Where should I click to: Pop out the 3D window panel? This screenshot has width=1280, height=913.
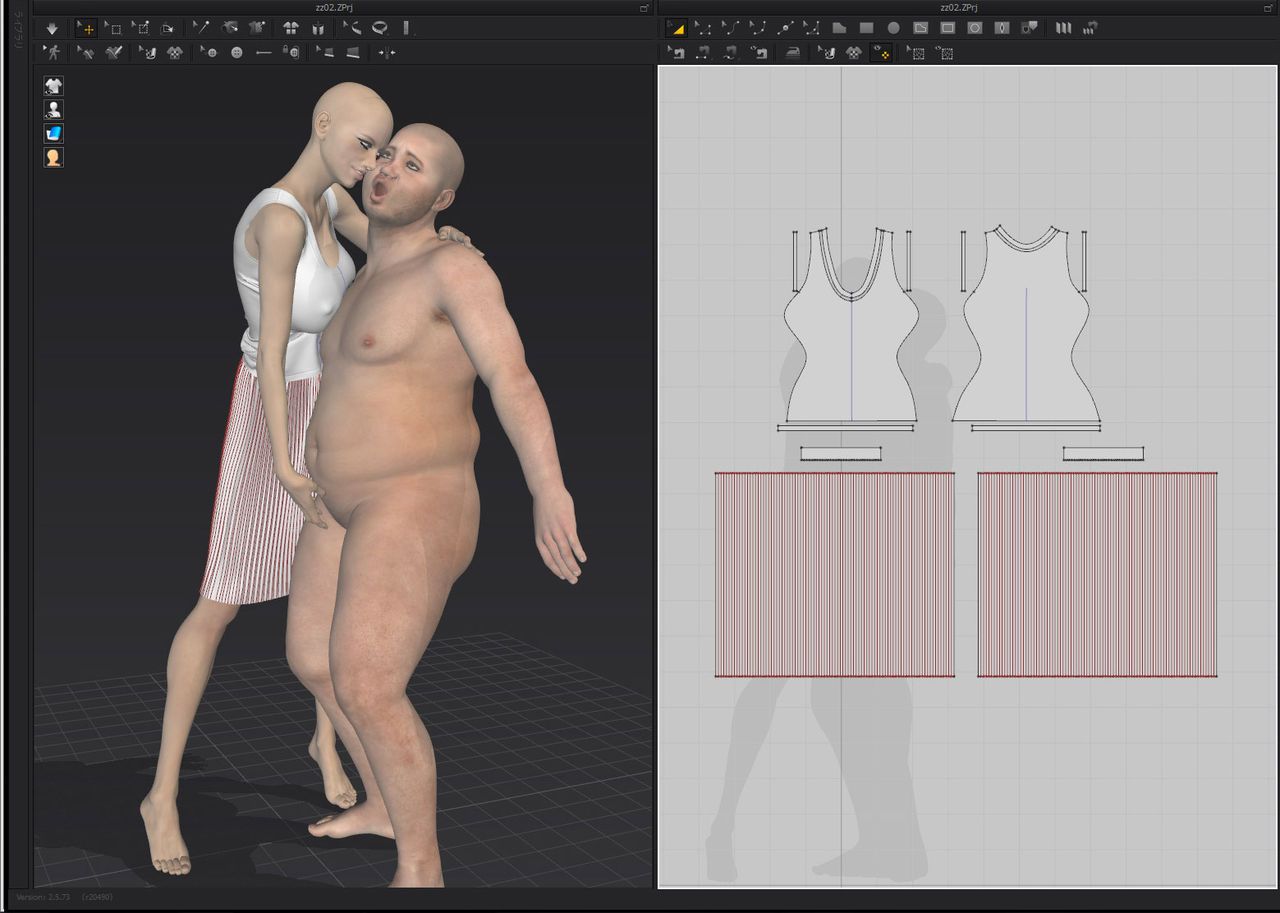(x=645, y=7)
